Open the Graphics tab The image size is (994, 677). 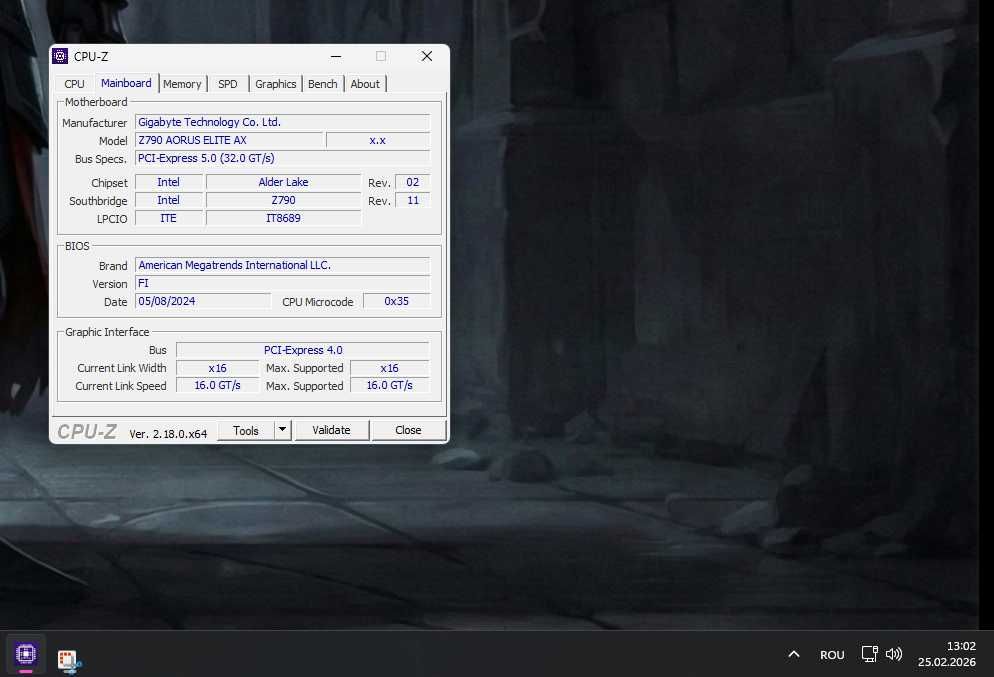tap(275, 84)
